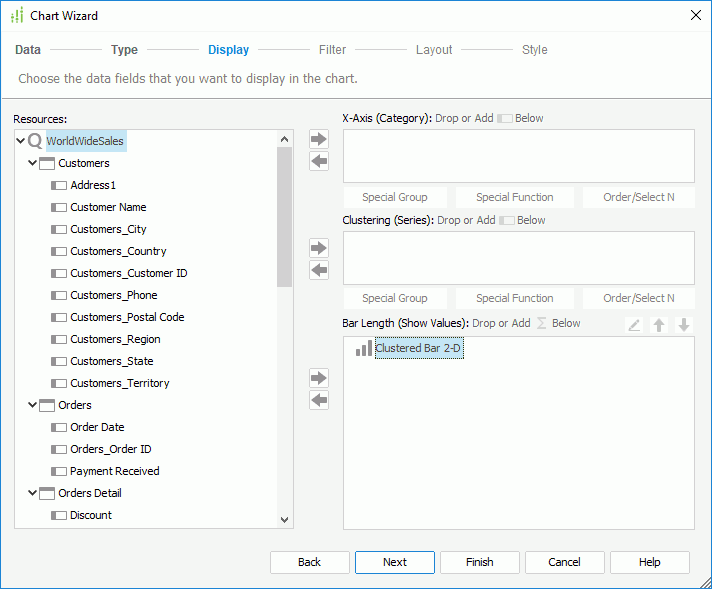Click the field icon beside Customers_City
The width and height of the screenshot is (712, 589).
59,229
